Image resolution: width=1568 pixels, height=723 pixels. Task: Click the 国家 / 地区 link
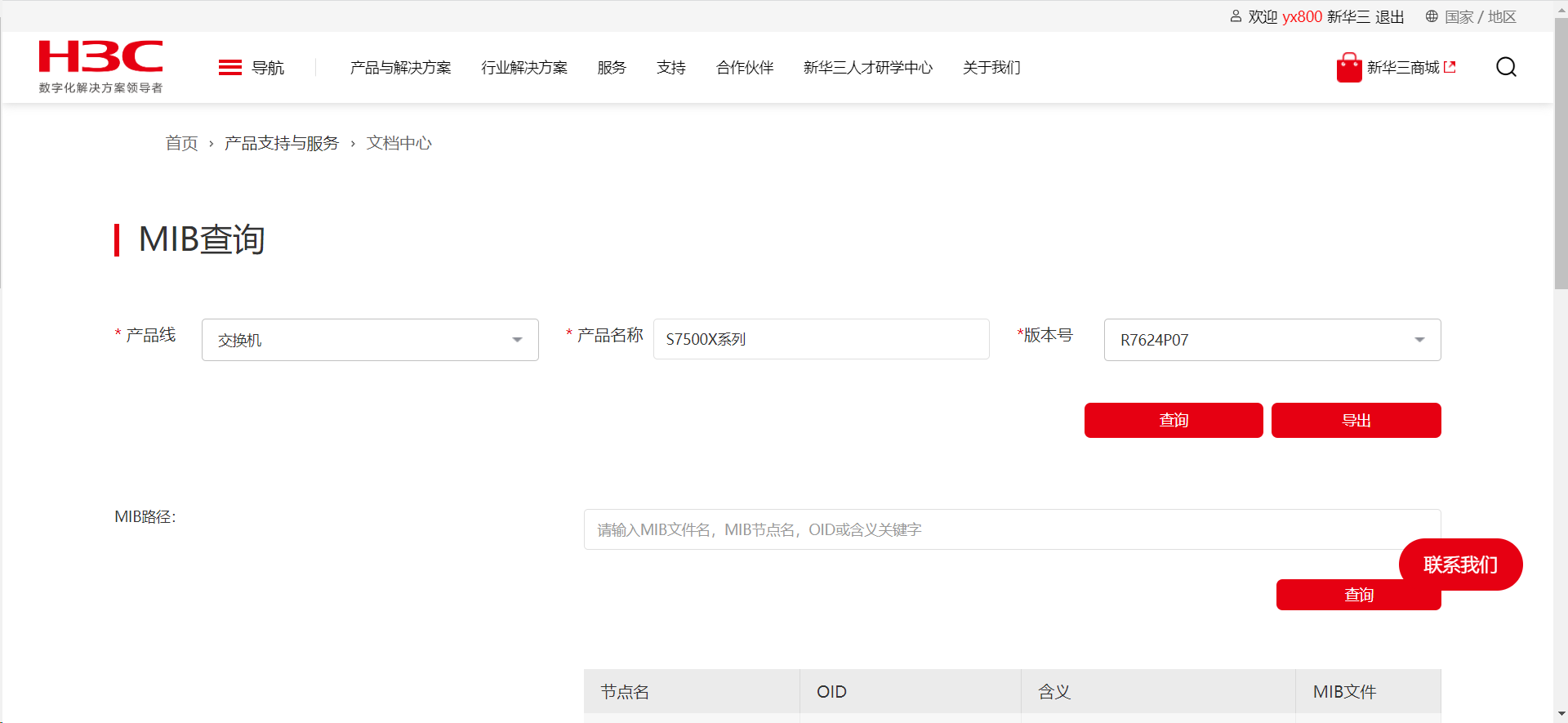(1481, 17)
